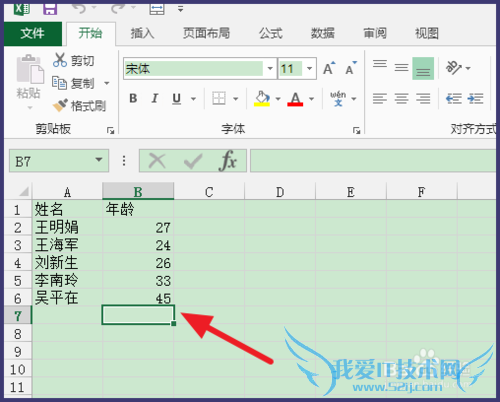
Task: Click the Undo arrow icon
Action: click(79, 8)
